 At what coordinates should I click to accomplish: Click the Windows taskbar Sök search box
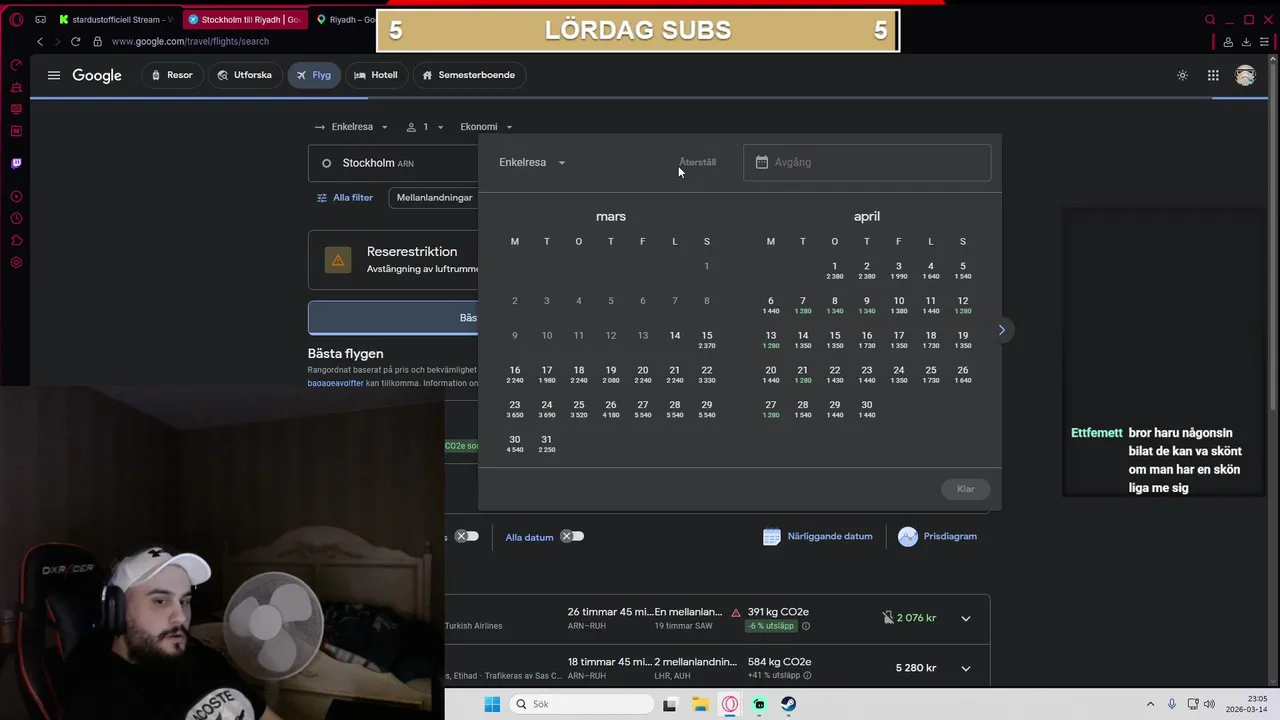point(582,704)
